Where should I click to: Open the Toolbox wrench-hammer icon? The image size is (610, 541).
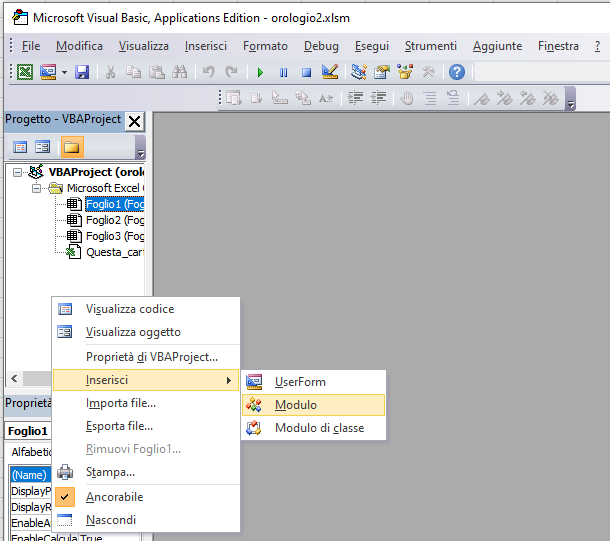[x=428, y=72]
